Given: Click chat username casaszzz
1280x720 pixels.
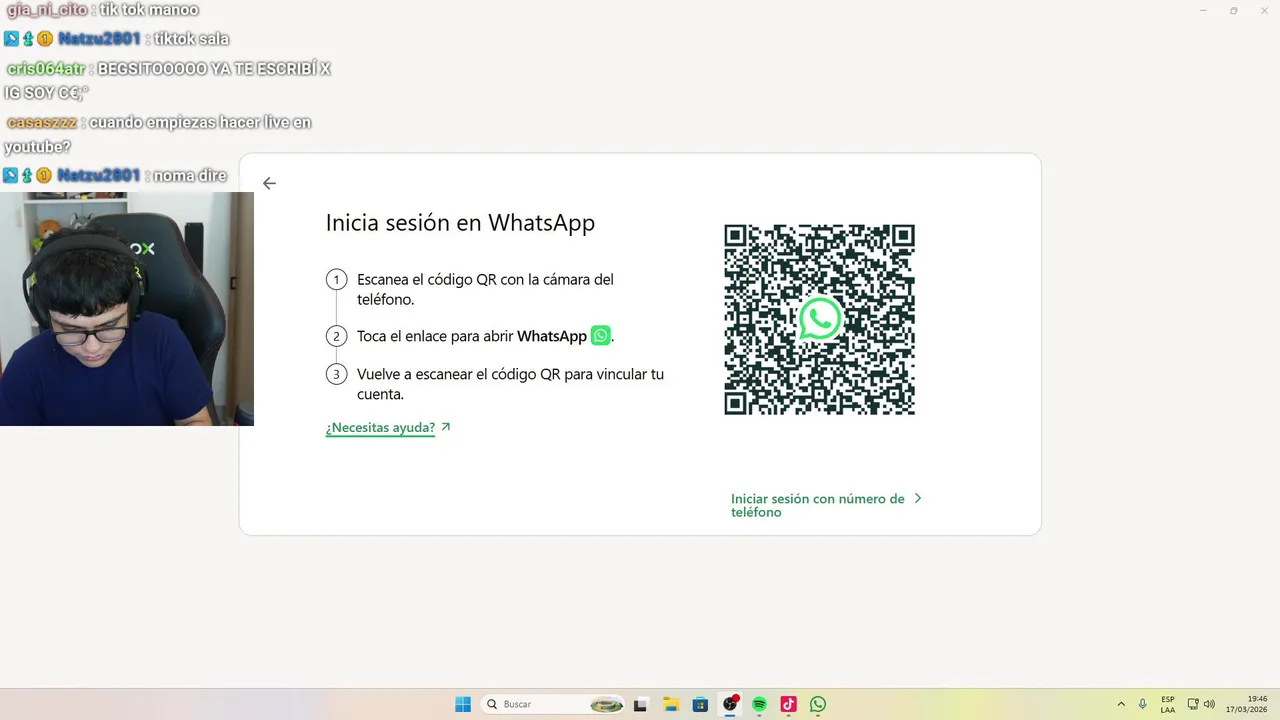Looking at the screenshot, I should [41, 122].
